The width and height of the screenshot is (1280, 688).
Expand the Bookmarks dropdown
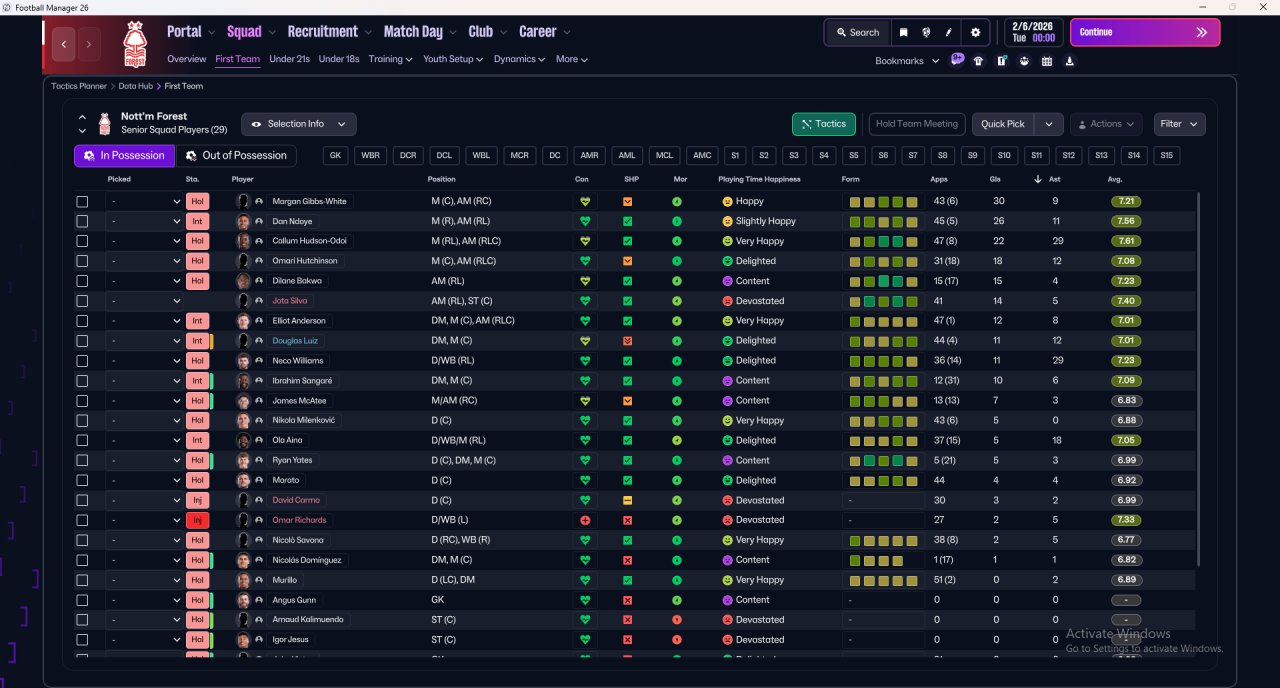click(x=907, y=61)
